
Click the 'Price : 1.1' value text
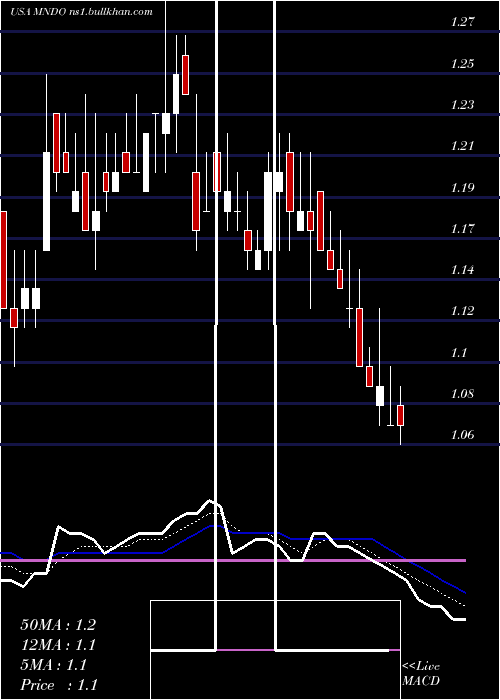point(59,685)
